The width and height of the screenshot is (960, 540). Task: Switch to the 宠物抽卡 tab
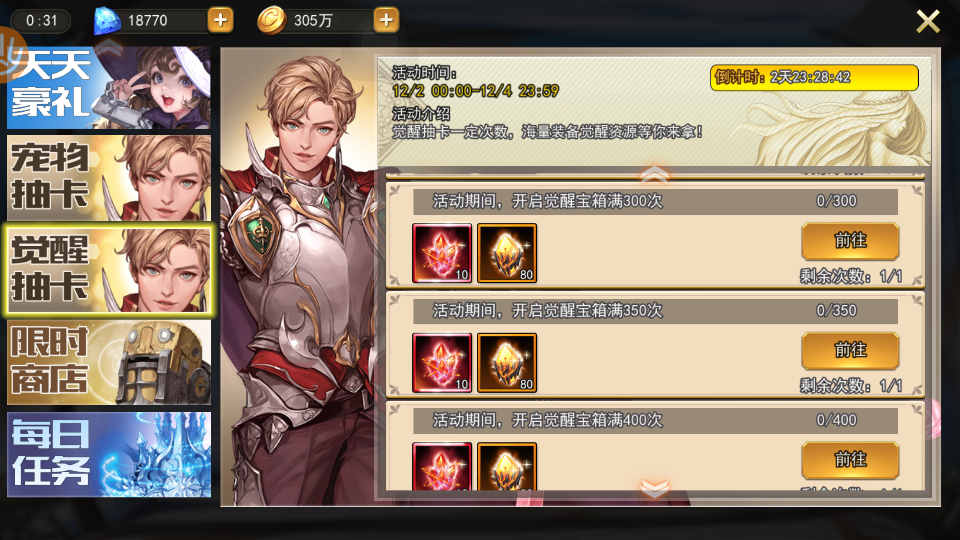109,178
